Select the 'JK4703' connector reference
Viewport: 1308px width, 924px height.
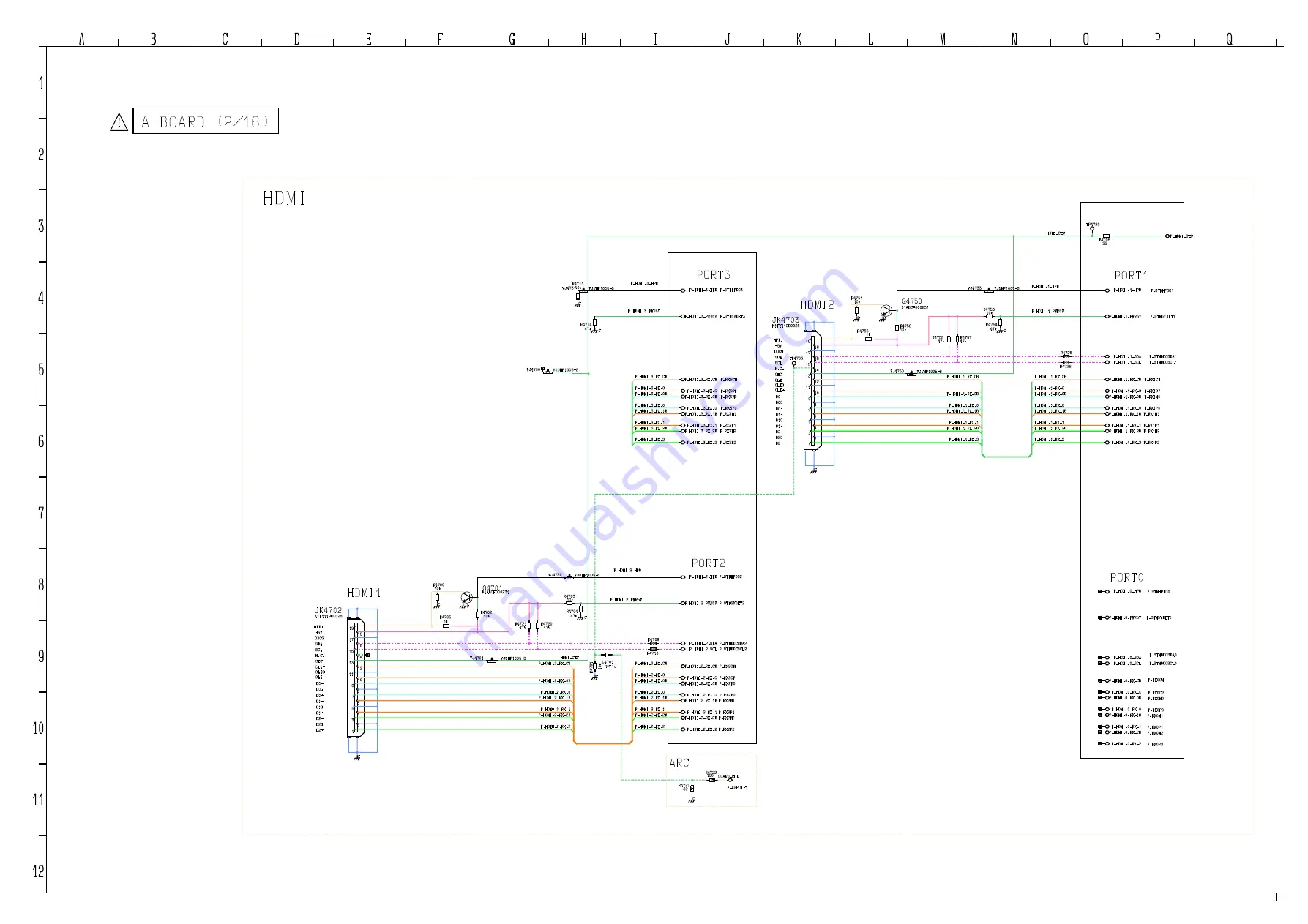(x=786, y=320)
